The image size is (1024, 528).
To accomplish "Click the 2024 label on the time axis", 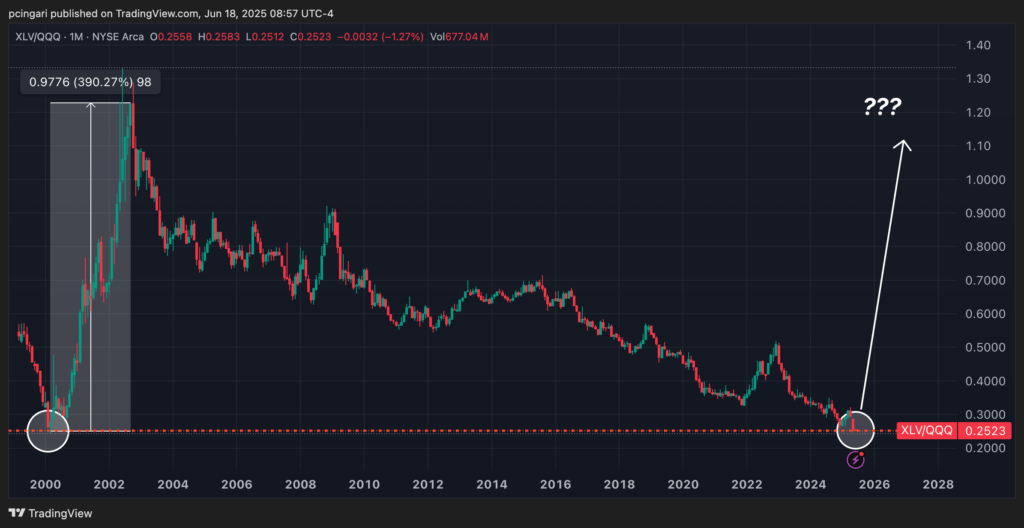I will point(810,486).
